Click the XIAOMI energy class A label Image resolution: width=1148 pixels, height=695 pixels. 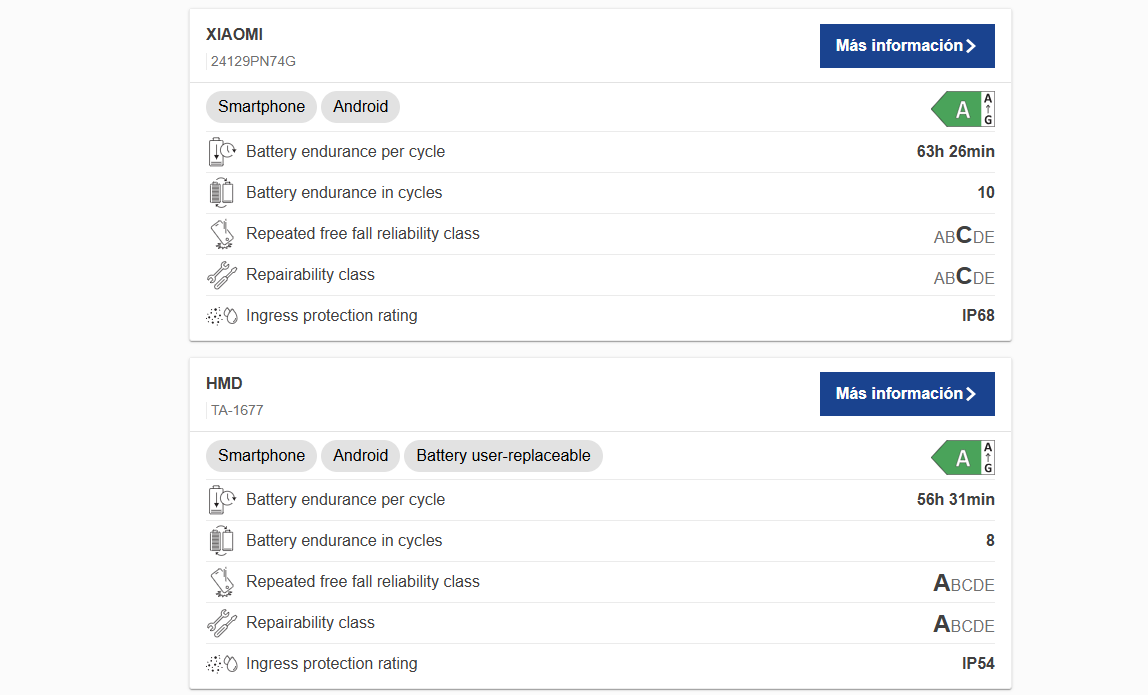click(963, 109)
